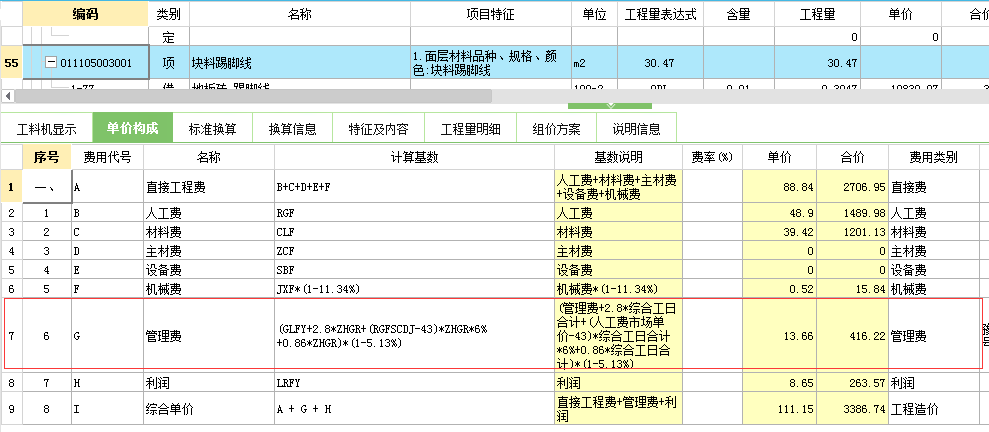
Task: Switch to the 工料机显示 tab
Action: point(46,129)
